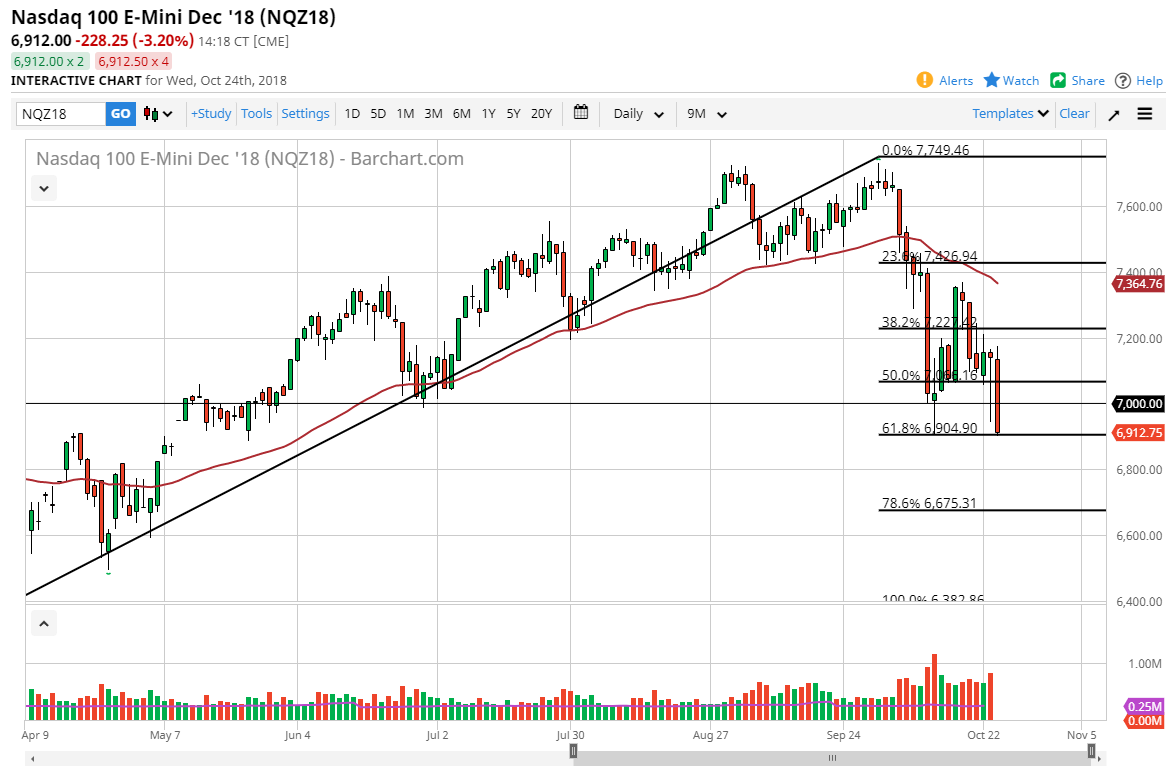Click inside the NQZ18 symbol input field
1176x773 pixels.
point(60,113)
